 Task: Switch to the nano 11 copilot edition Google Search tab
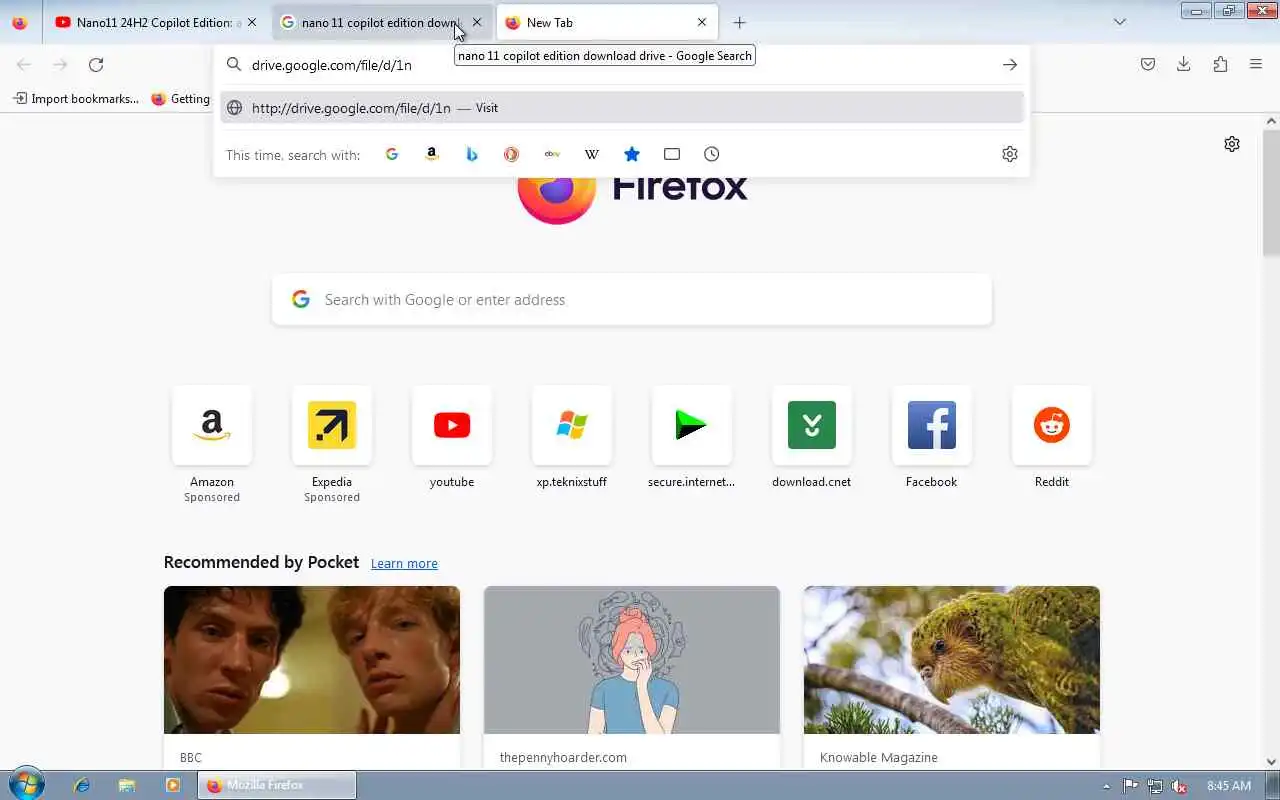coord(381,22)
